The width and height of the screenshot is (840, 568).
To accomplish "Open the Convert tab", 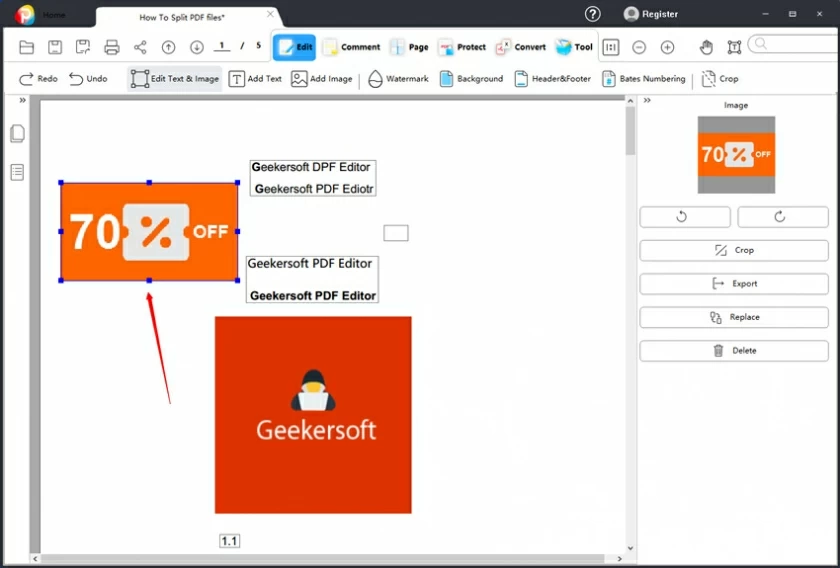I will [x=521, y=47].
